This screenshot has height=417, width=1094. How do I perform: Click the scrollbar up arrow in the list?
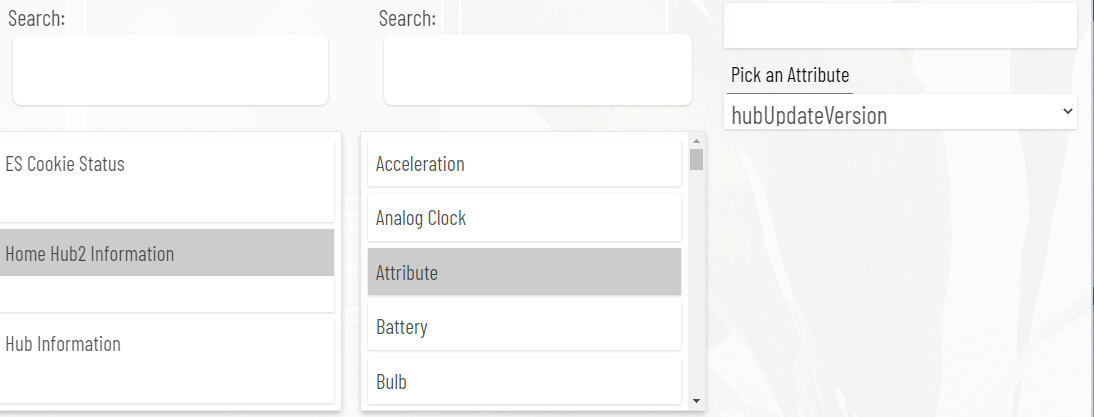click(696, 140)
